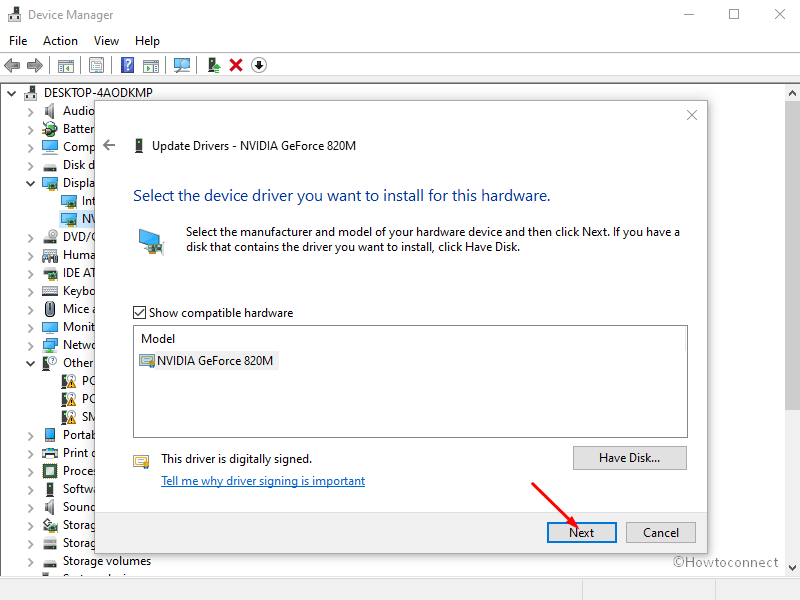Expand the Audio inputs category
Image resolution: width=800 pixels, height=600 pixels.
click(30, 112)
